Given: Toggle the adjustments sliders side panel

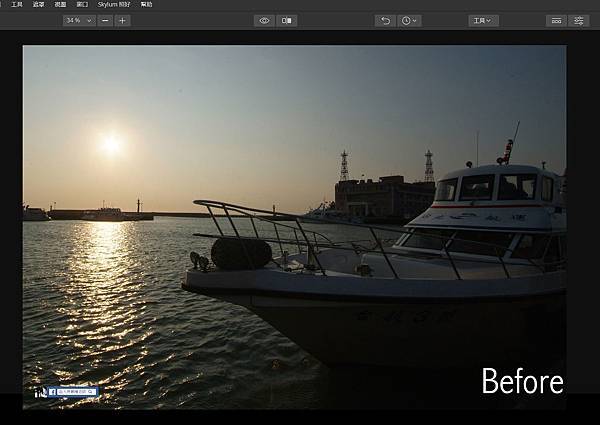Looking at the screenshot, I should pyautogui.click(x=579, y=21).
